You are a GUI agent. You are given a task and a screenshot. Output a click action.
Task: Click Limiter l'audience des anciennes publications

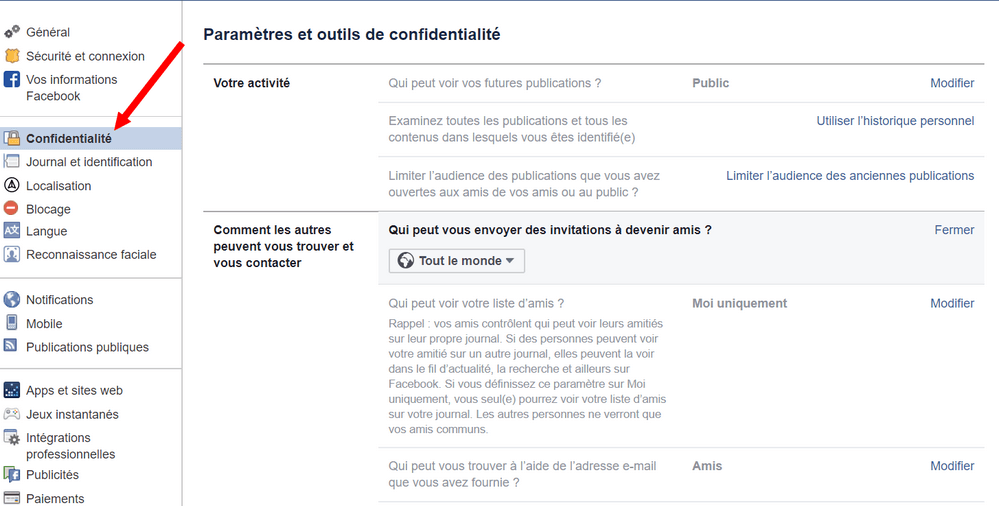[x=850, y=175]
